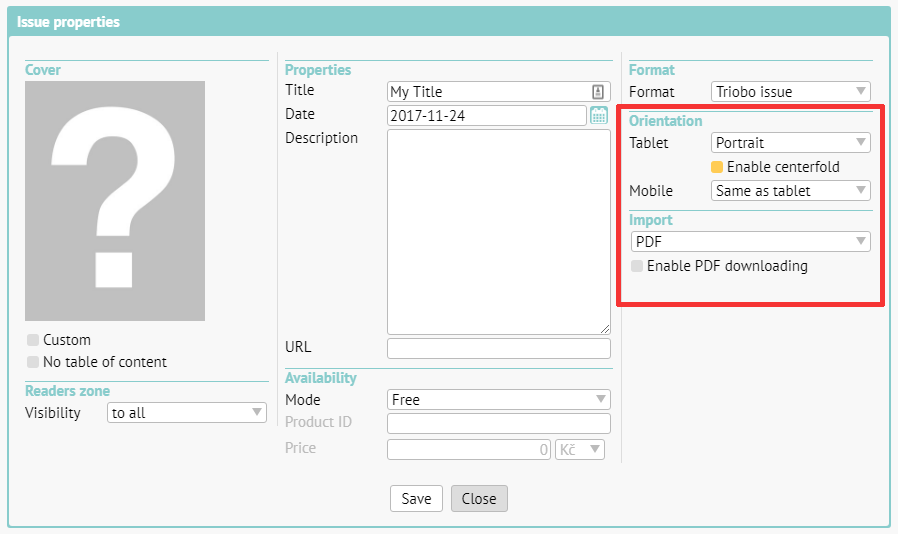Close the Issue properties dialog

pyautogui.click(x=479, y=498)
